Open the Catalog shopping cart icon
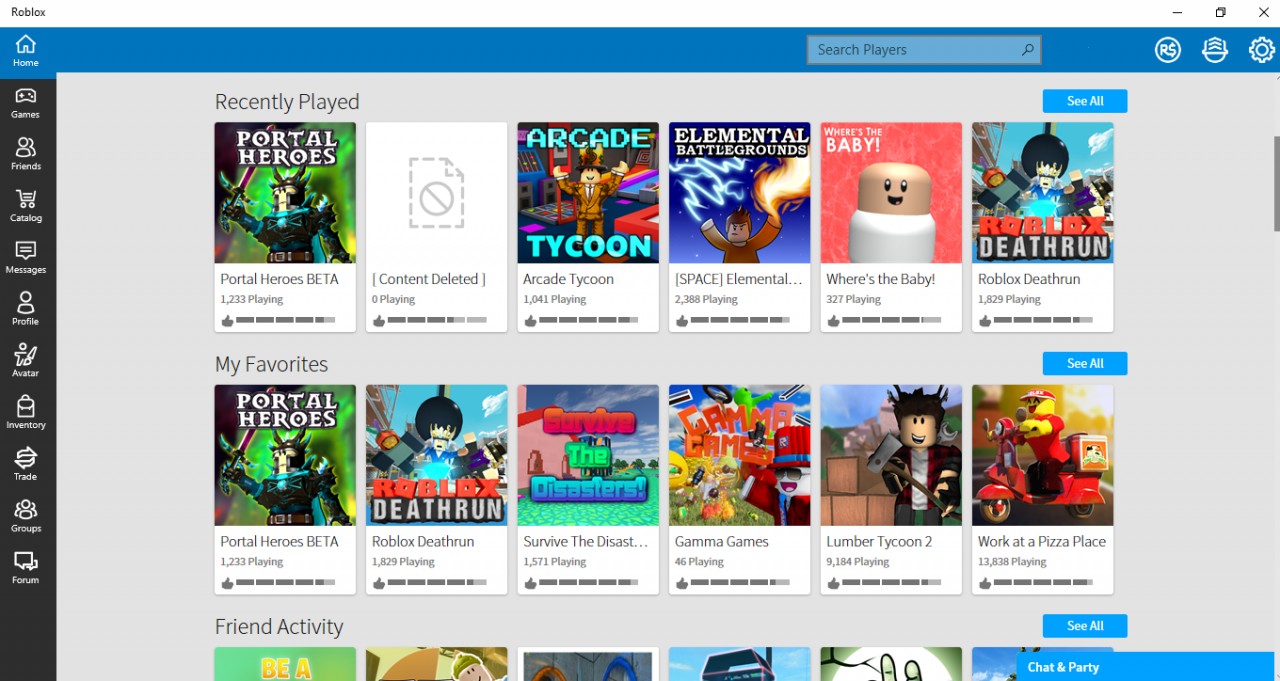The width and height of the screenshot is (1280, 681). 26,206
